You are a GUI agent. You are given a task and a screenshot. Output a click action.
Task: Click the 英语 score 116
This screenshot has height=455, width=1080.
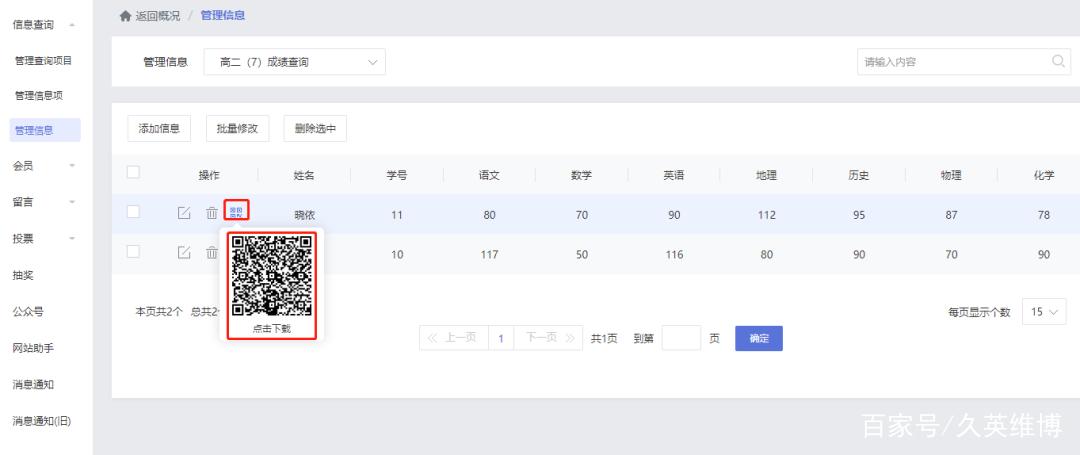tap(674, 255)
